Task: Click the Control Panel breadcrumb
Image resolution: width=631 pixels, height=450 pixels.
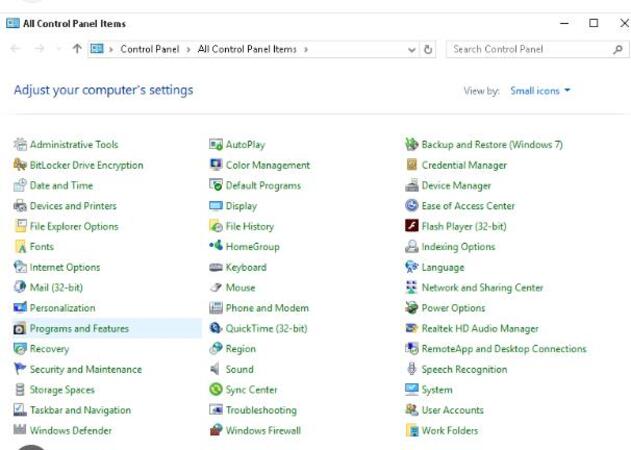Action: click(x=150, y=49)
